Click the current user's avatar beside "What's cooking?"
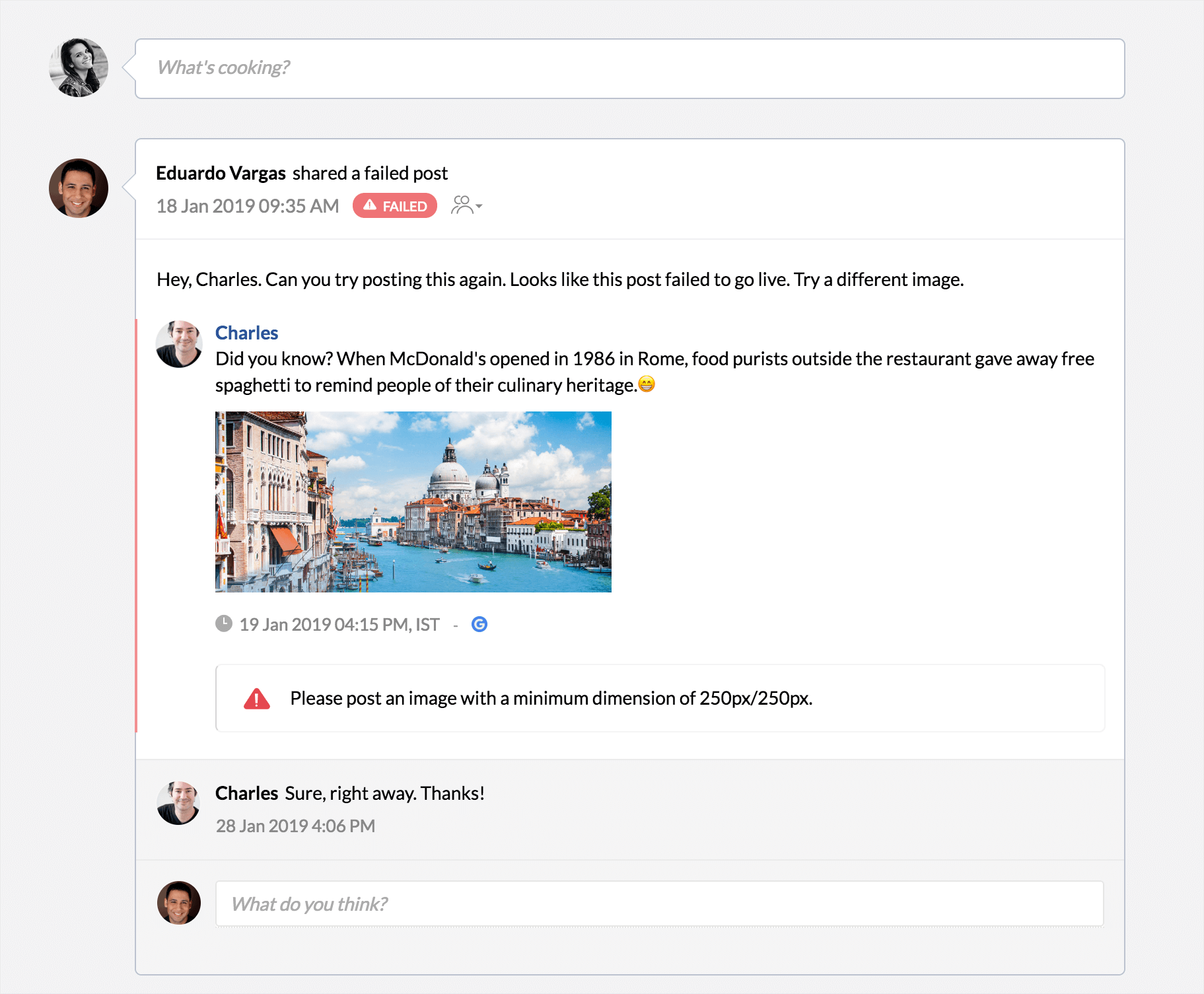The width and height of the screenshot is (1204, 994). 79,67
